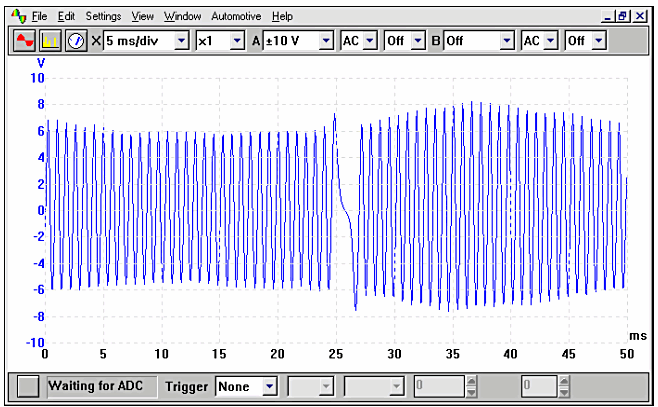Expand the x1 zoom multiplier dropdown
This screenshot has width=658, height=407.
tap(237, 41)
